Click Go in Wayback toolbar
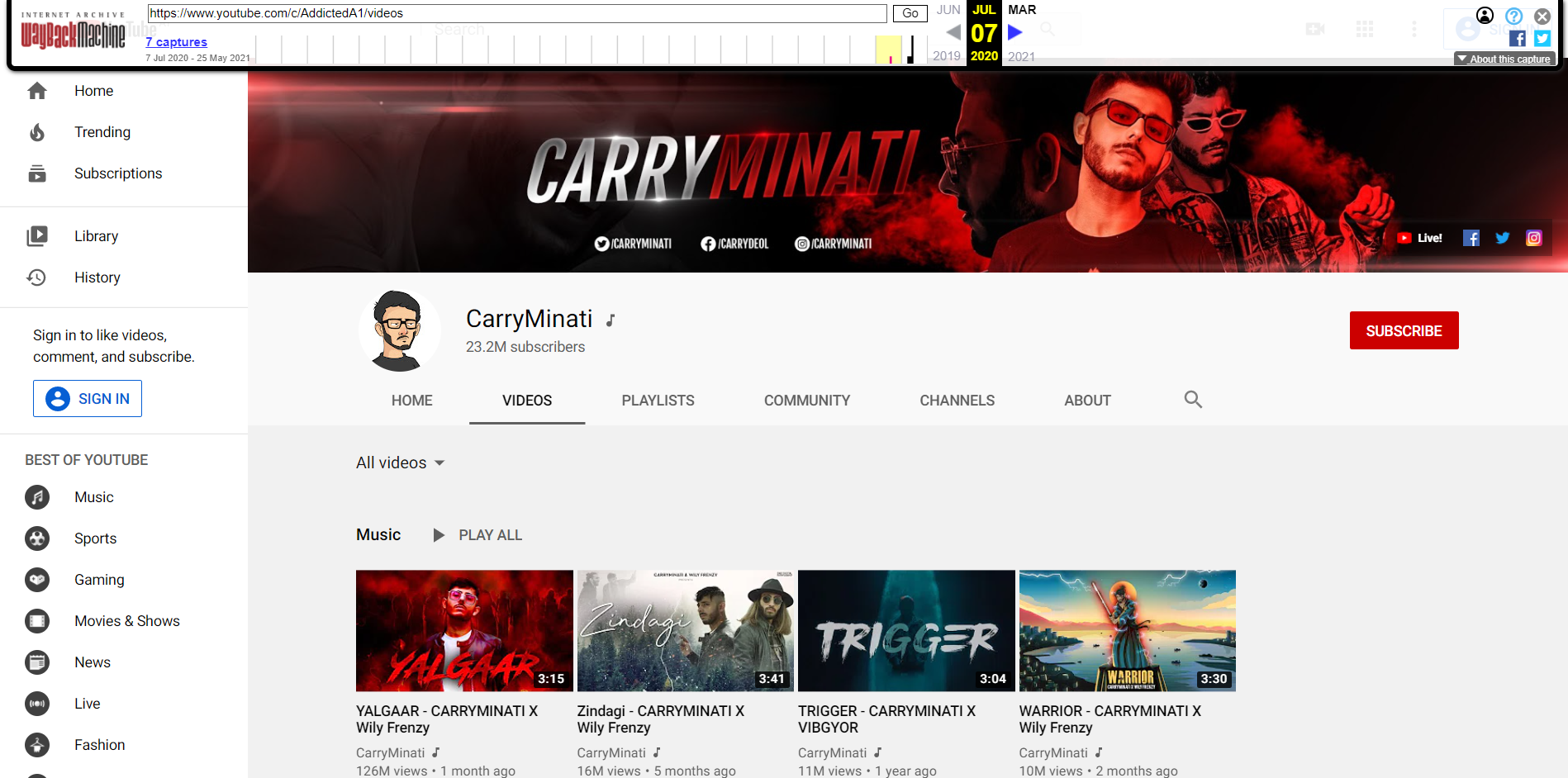The height and width of the screenshot is (778, 1568). coord(910,13)
